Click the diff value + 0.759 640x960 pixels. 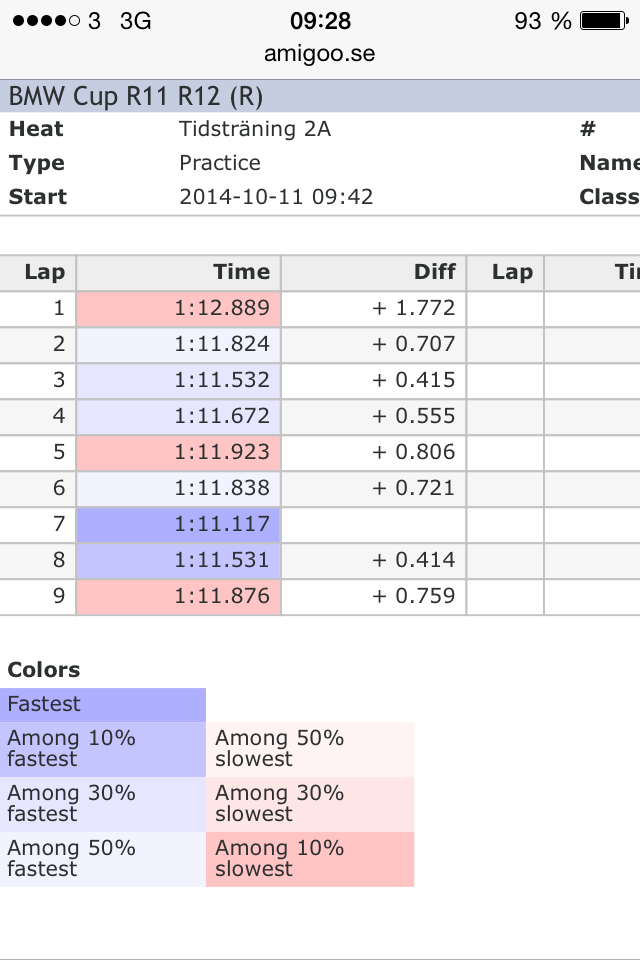pos(413,596)
